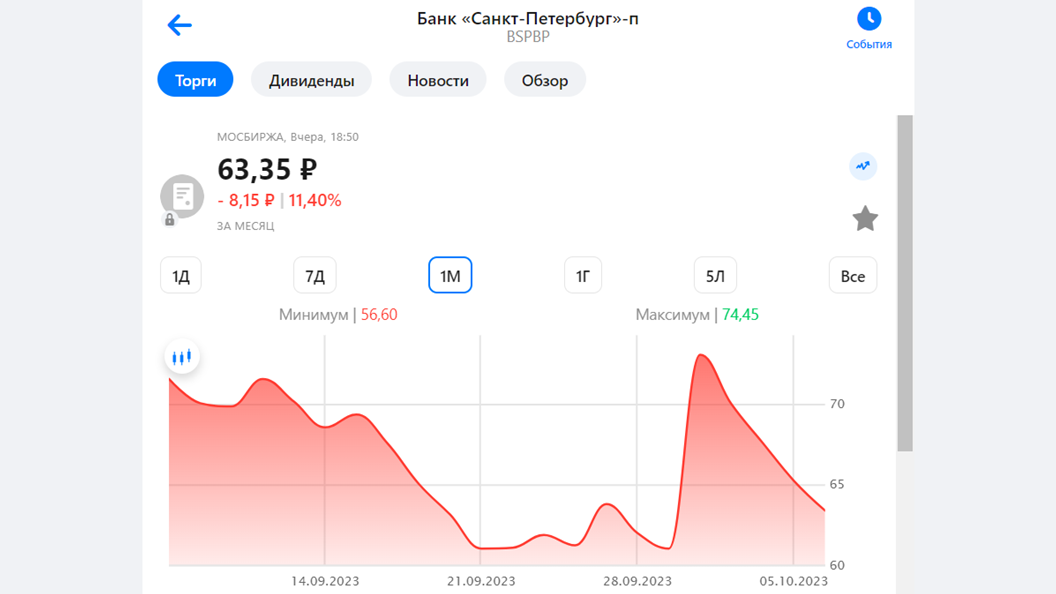The height and width of the screenshot is (594, 1056).
Task: Open the Торги tab
Action: coord(195,79)
